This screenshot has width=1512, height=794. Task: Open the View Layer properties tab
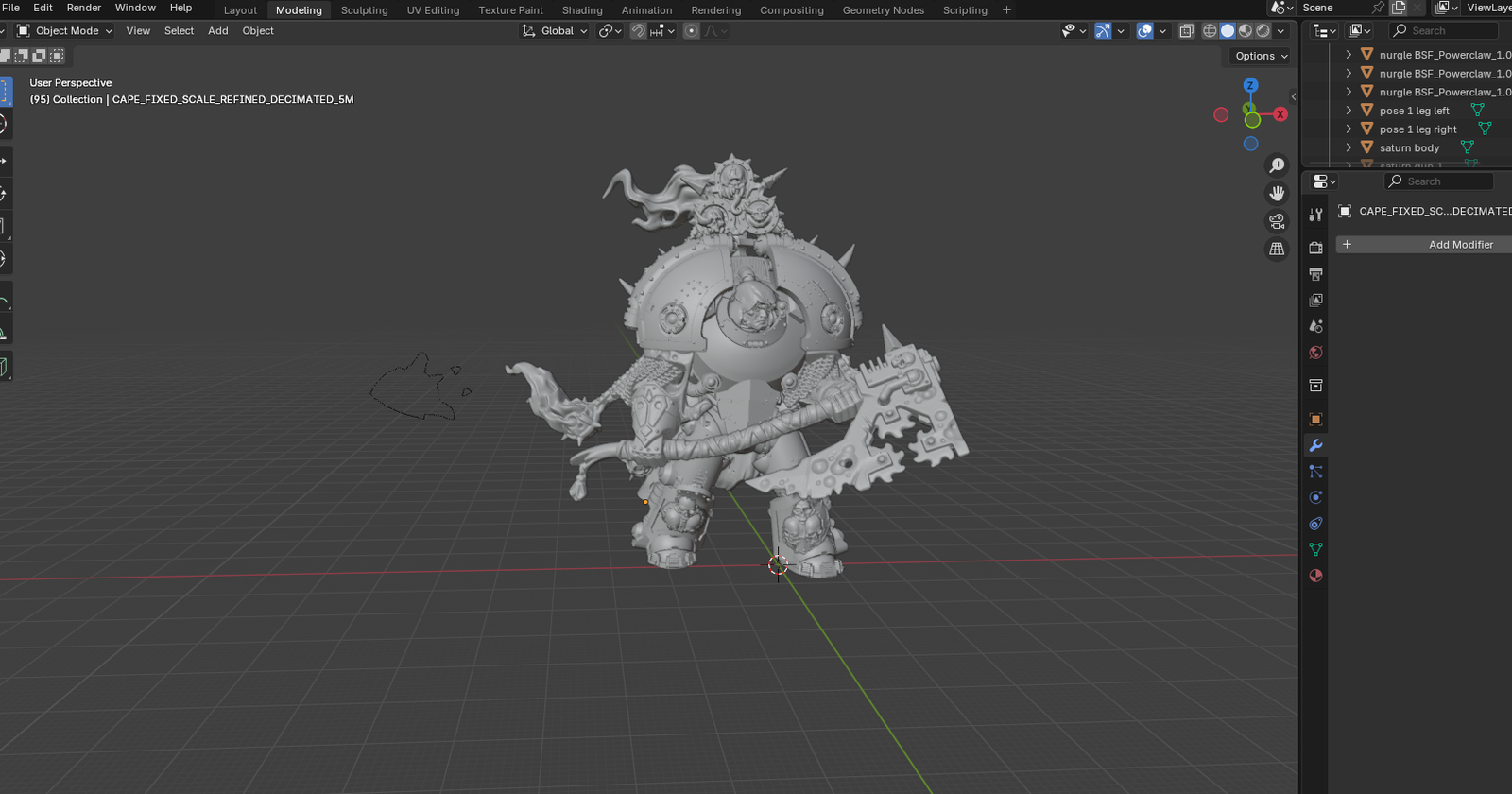click(1315, 300)
